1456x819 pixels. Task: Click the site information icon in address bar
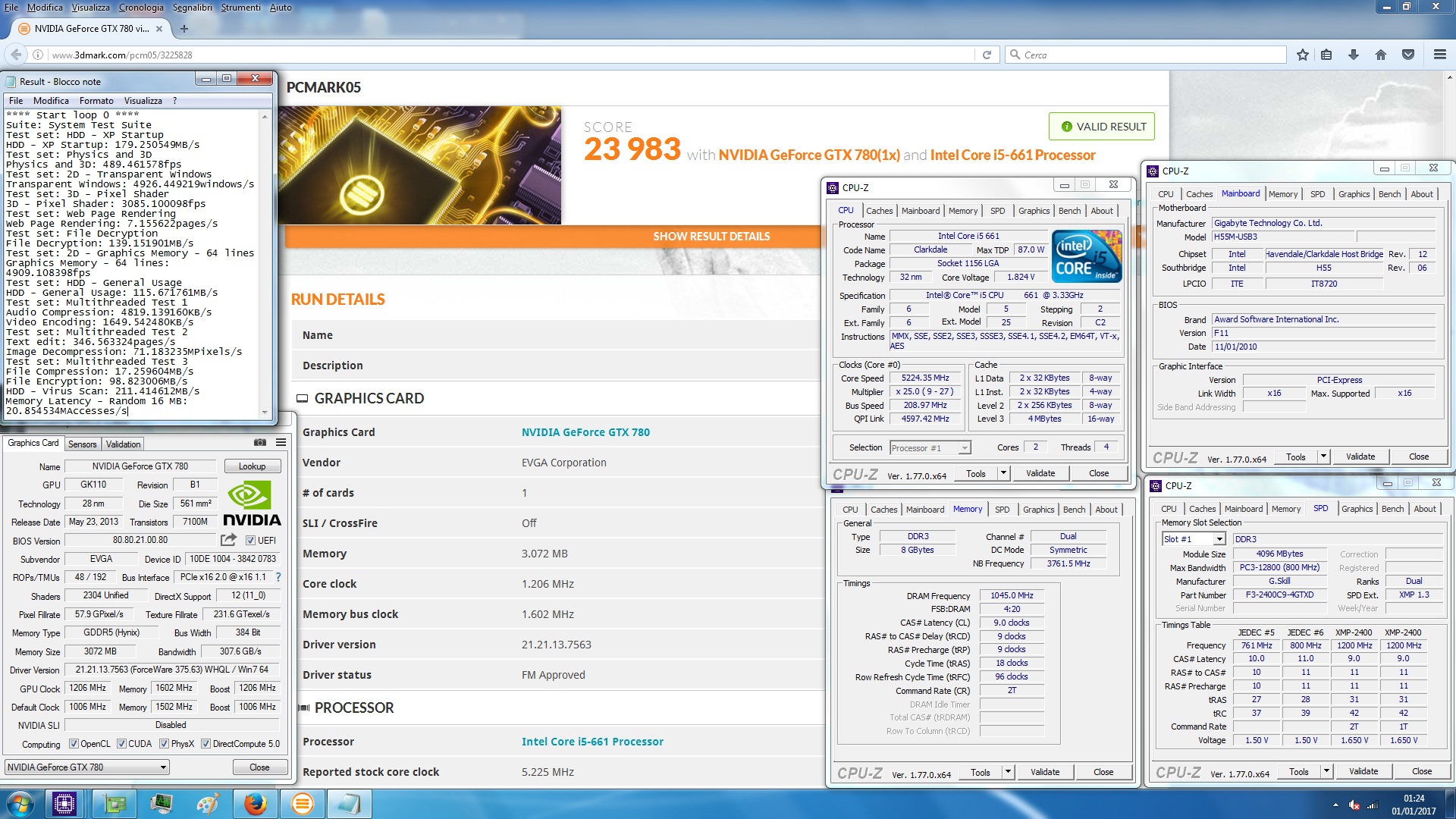click(x=38, y=55)
